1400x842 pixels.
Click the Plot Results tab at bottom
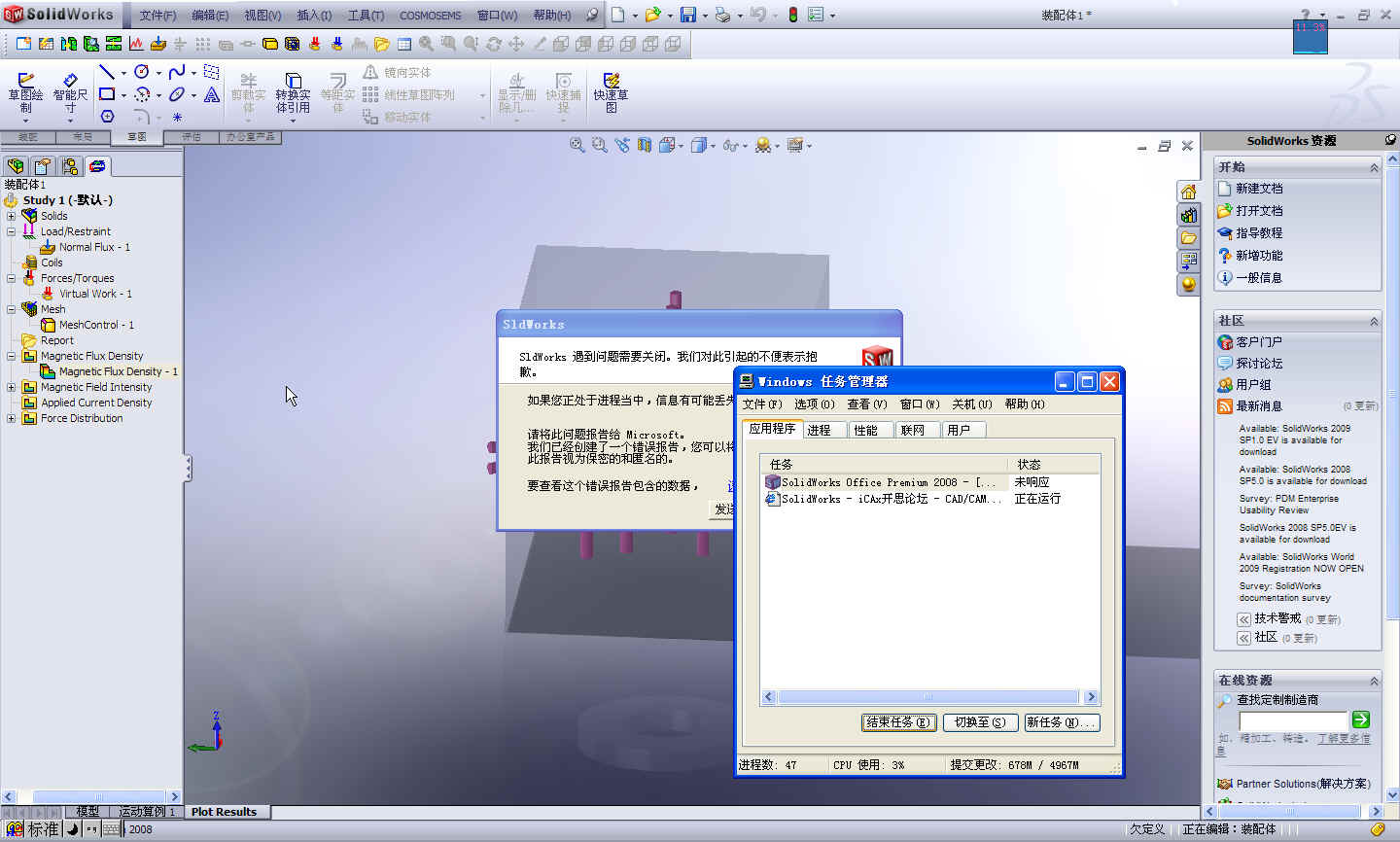coord(224,812)
